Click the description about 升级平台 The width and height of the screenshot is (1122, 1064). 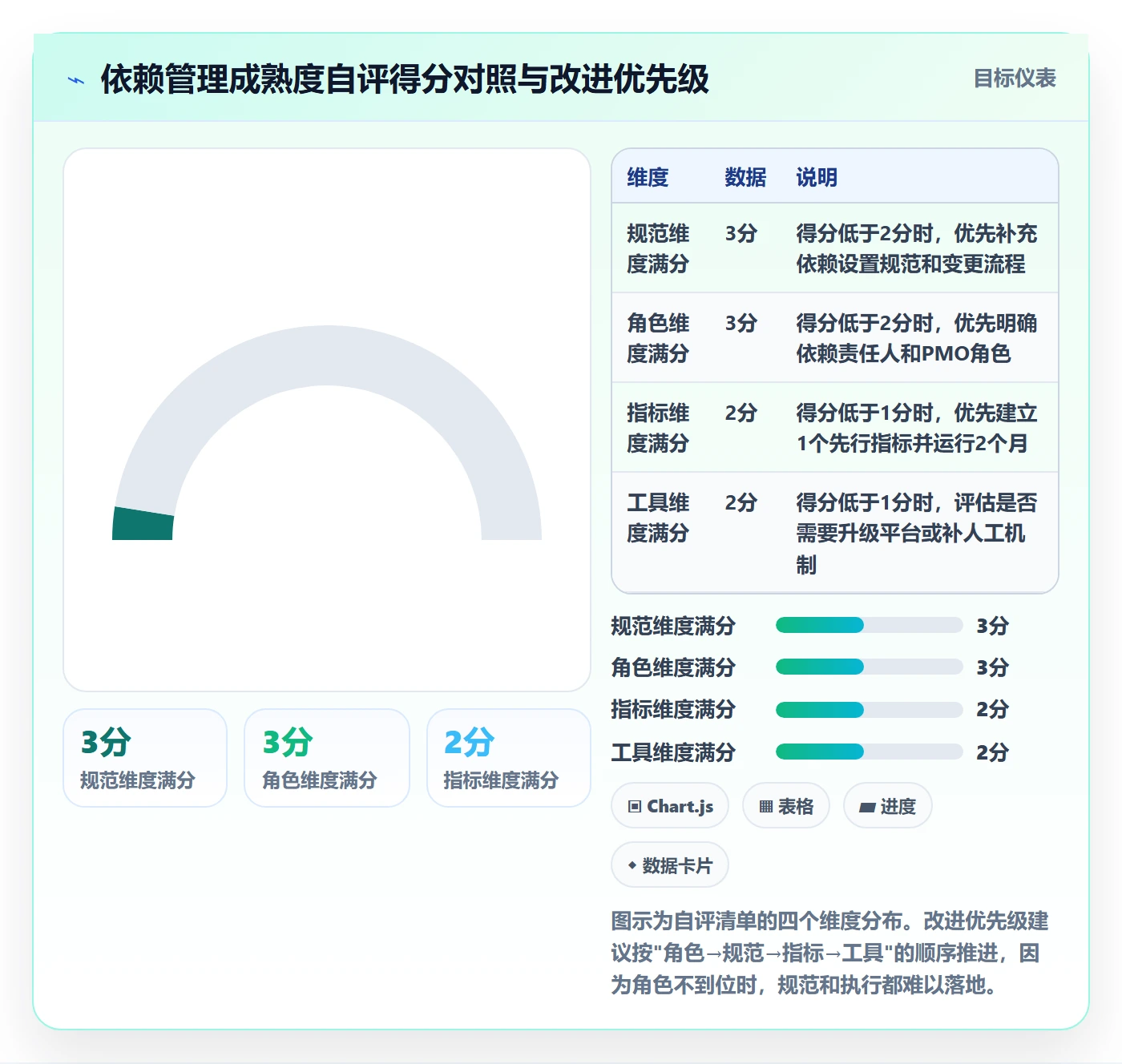(916, 534)
